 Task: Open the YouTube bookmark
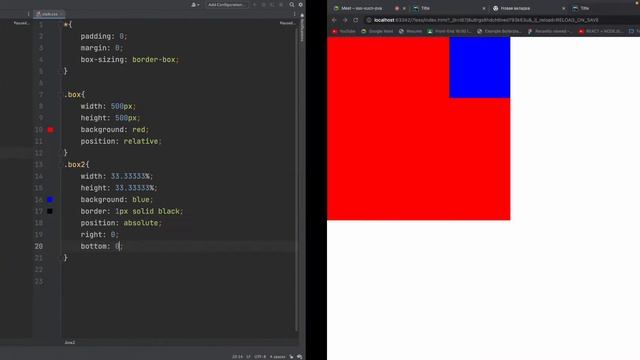pos(344,31)
